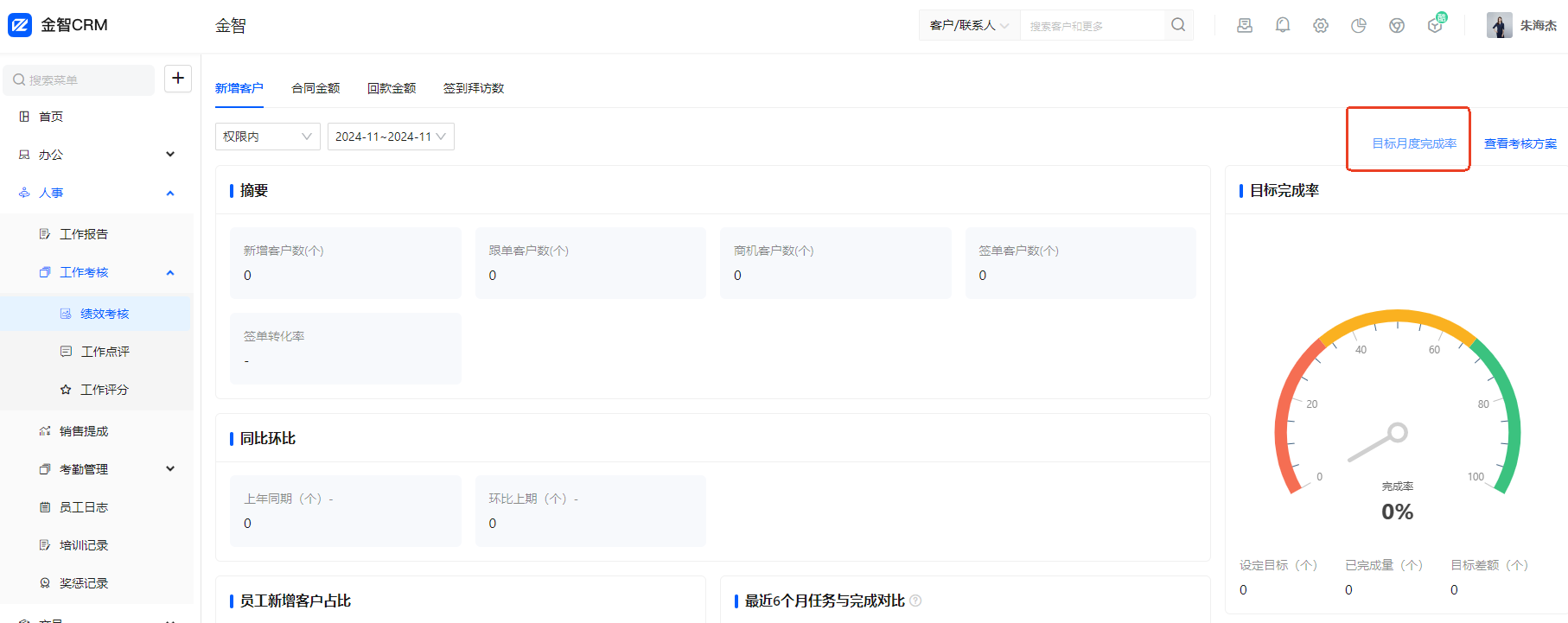Image resolution: width=1568 pixels, height=623 pixels.
Task: Open the pie chart statistics icon
Action: tap(1359, 25)
